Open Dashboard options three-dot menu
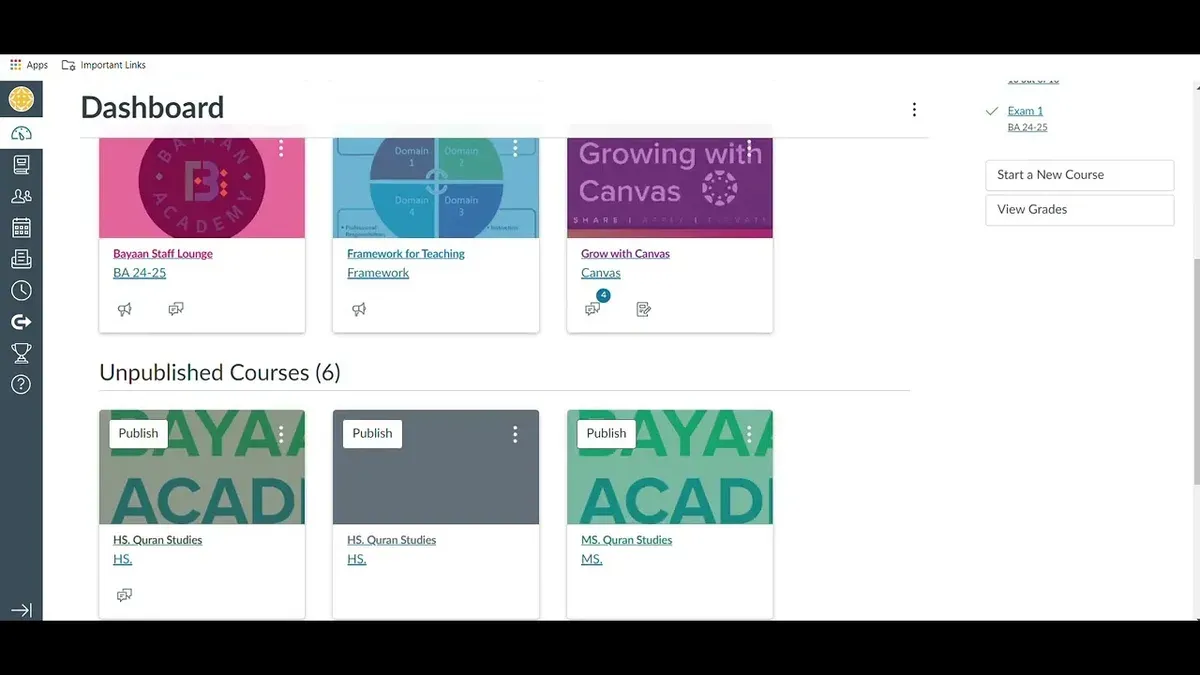The height and width of the screenshot is (675, 1200). [x=914, y=110]
